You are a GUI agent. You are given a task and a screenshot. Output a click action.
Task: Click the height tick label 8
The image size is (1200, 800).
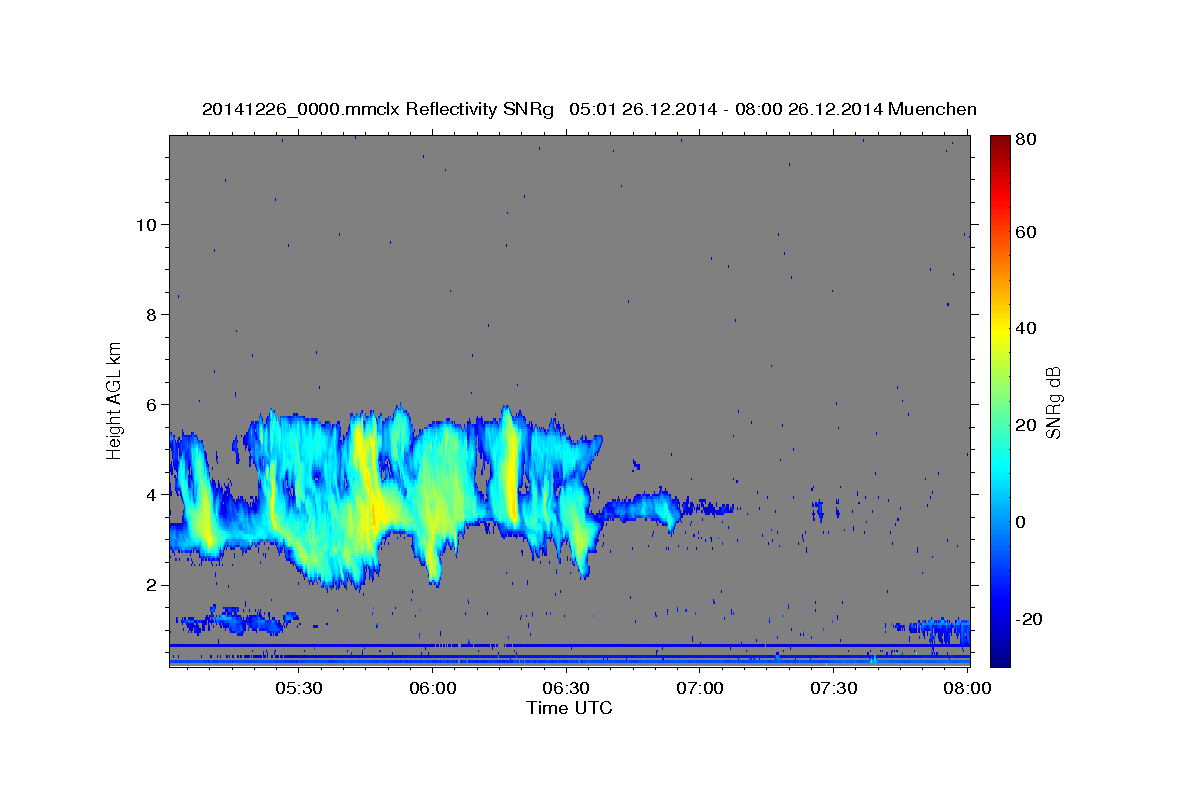(x=152, y=314)
